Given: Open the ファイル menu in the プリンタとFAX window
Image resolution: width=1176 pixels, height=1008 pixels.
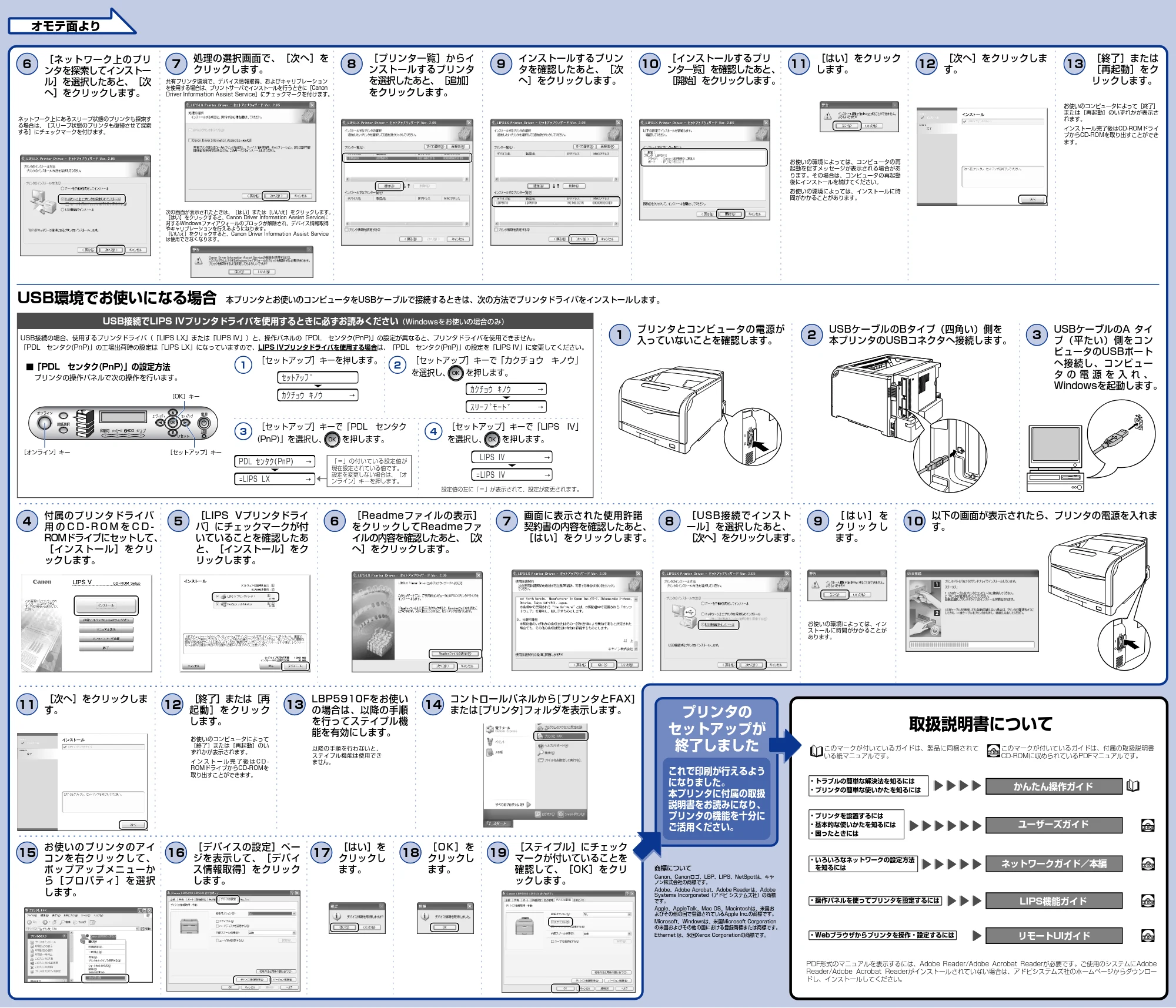Looking at the screenshot, I should 31,915.
